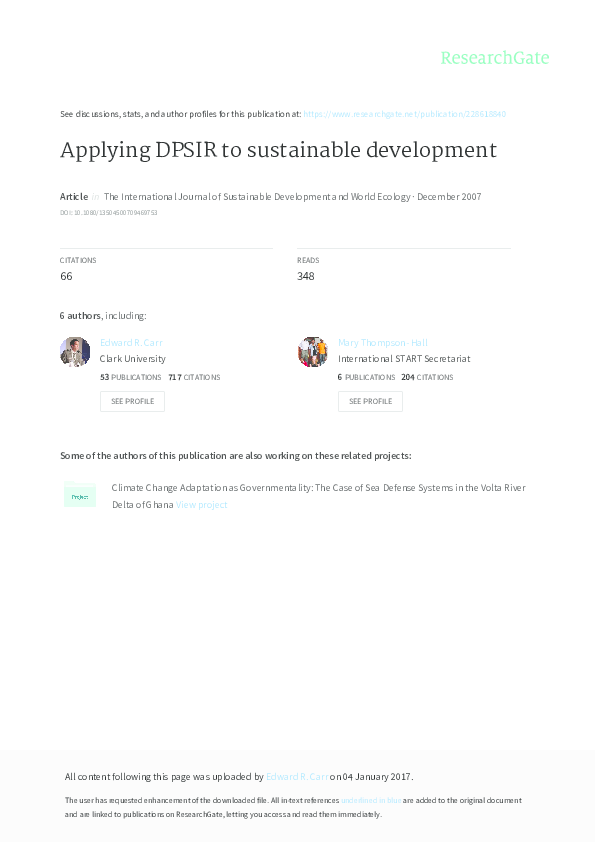This screenshot has width=595, height=842.
Task: Click the citations count 66
Action: tap(66, 276)
